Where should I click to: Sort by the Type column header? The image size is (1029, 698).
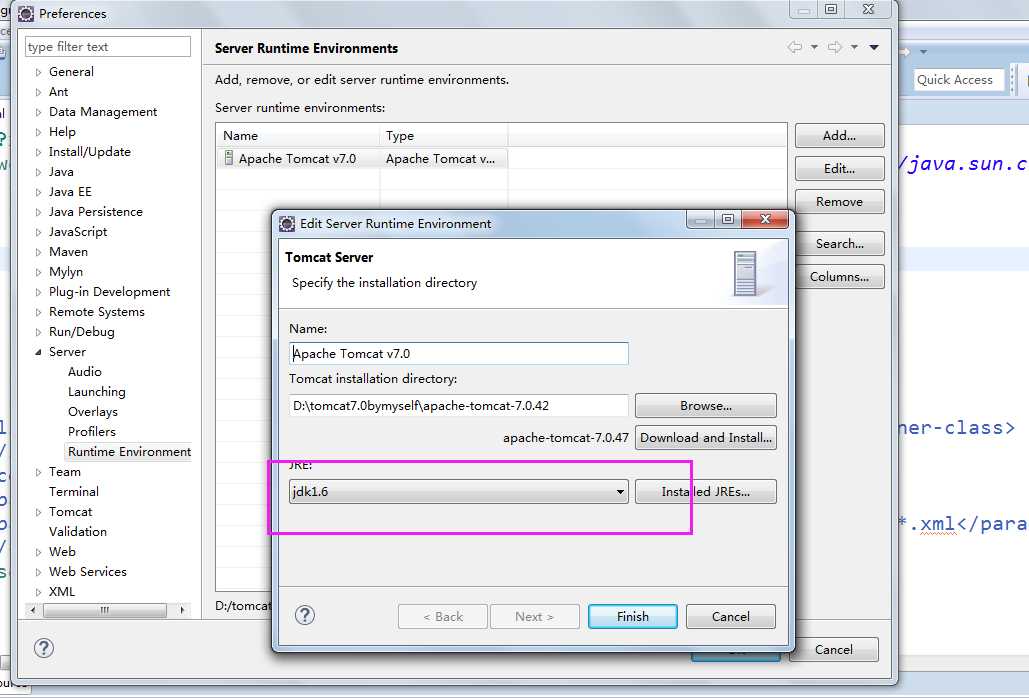[x=444, y=136]
